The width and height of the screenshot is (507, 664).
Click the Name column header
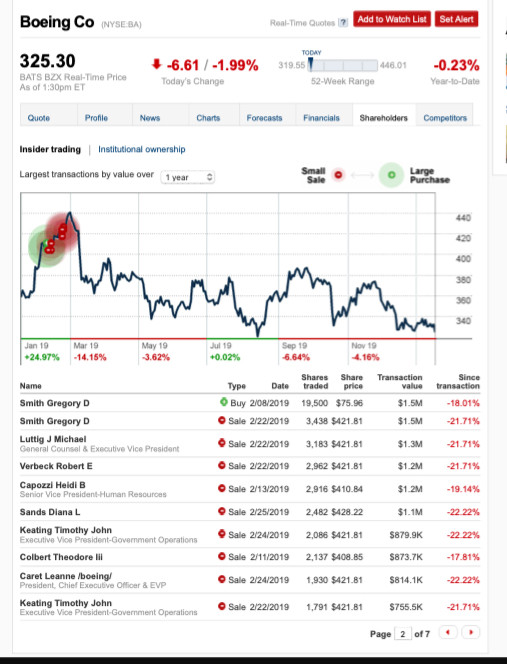point(30,386)
